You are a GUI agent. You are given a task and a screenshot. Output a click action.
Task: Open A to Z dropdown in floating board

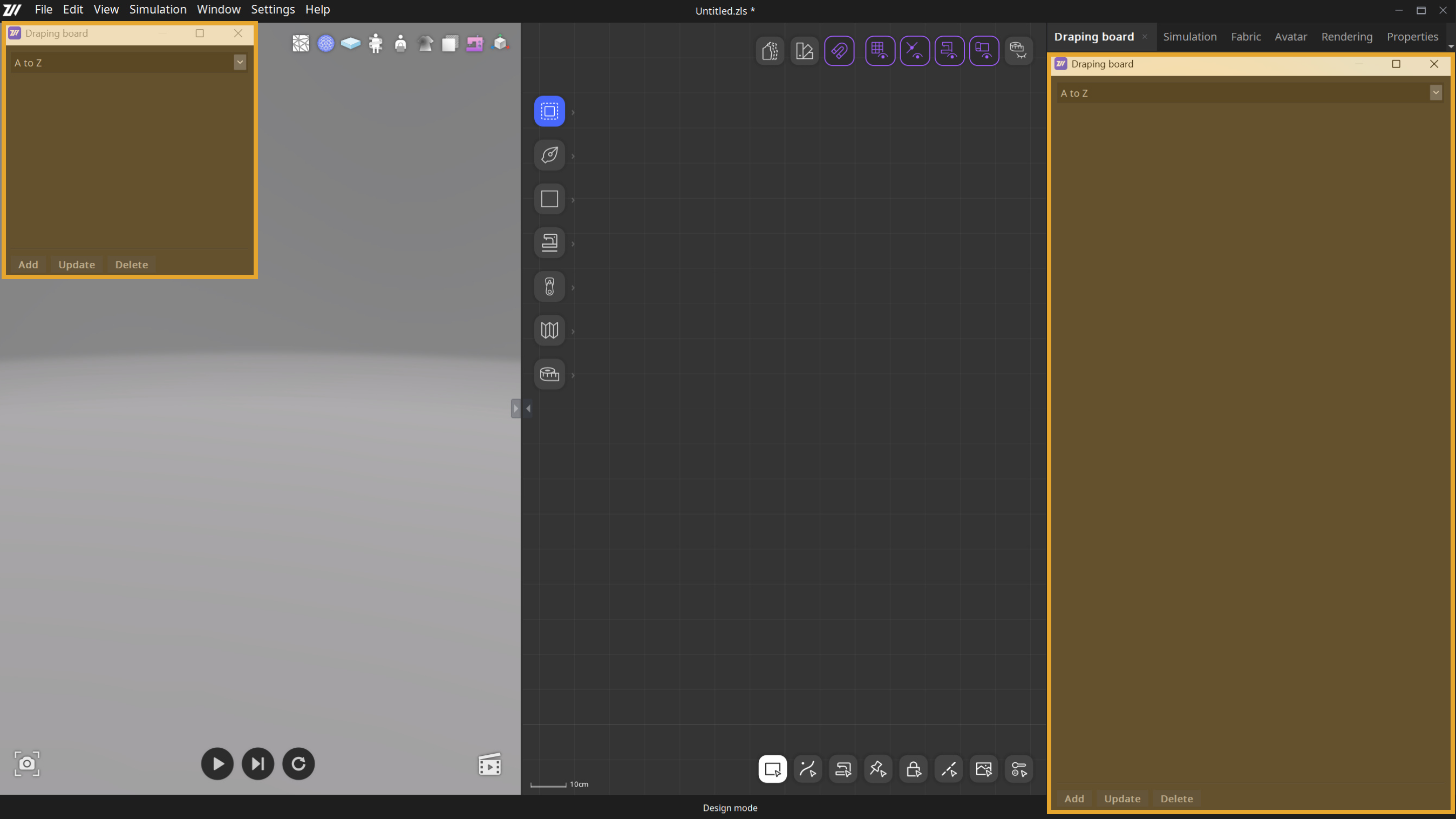tap(240, 62)
